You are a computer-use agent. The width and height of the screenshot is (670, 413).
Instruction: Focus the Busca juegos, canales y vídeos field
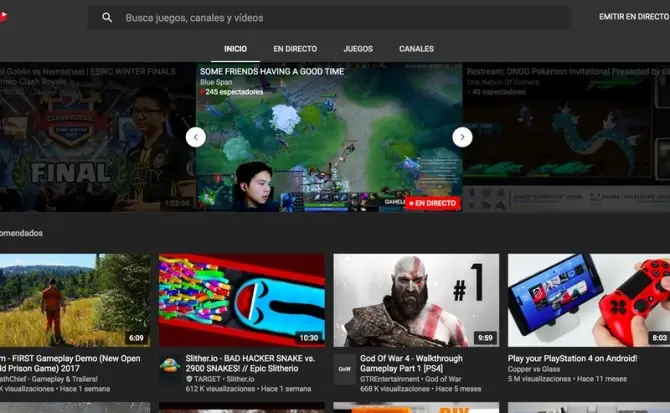coord(329,18)
